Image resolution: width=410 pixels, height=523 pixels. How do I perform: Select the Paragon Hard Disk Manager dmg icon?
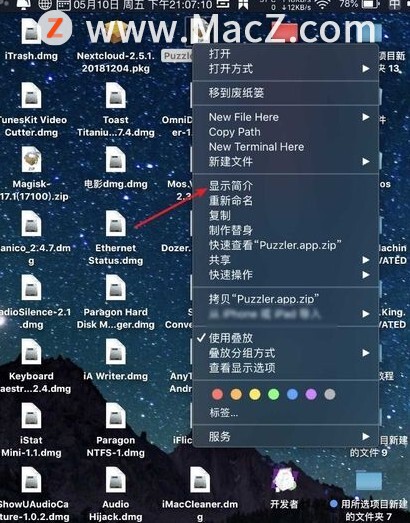coord(115,287)
